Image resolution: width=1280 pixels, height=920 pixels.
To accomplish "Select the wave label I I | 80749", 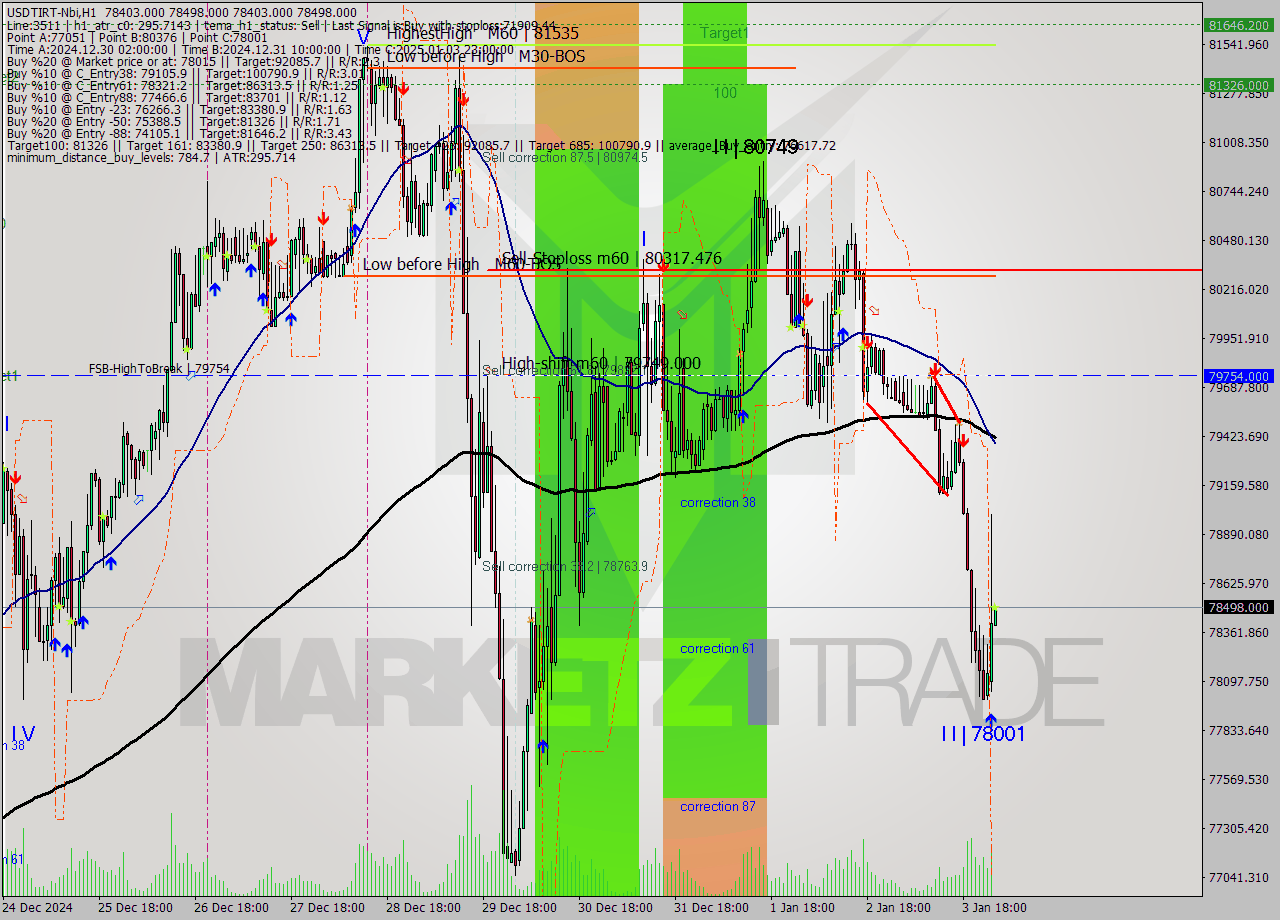I will (x=756, y=147).
